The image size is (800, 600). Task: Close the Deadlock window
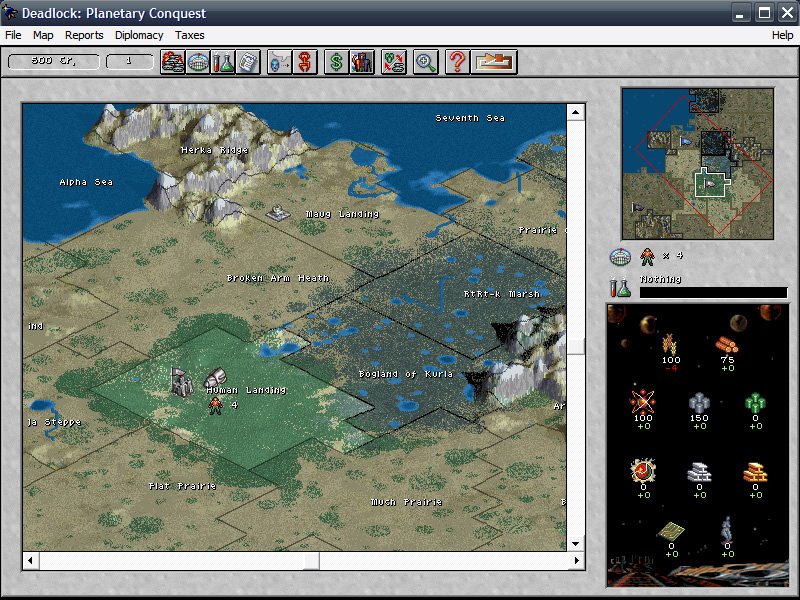(x=787, y=13)
